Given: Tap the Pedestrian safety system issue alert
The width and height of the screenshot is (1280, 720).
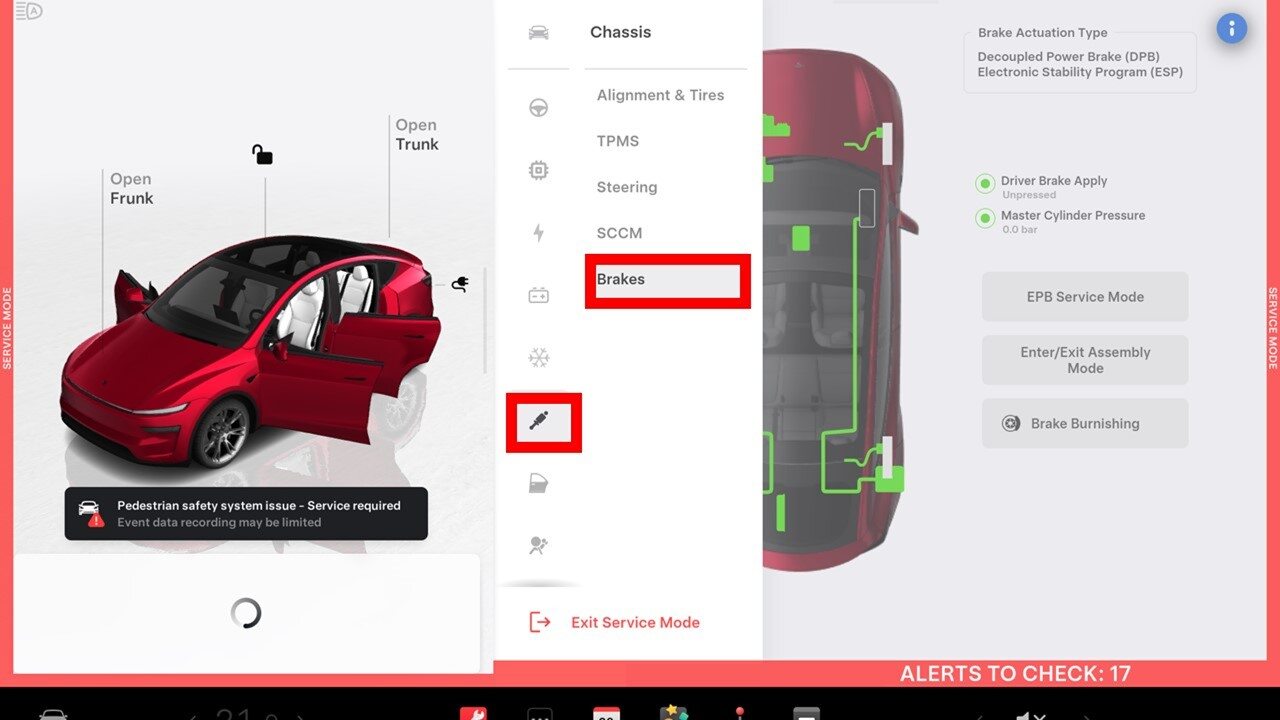Looking at the screenshot, I should pos(246,514).
